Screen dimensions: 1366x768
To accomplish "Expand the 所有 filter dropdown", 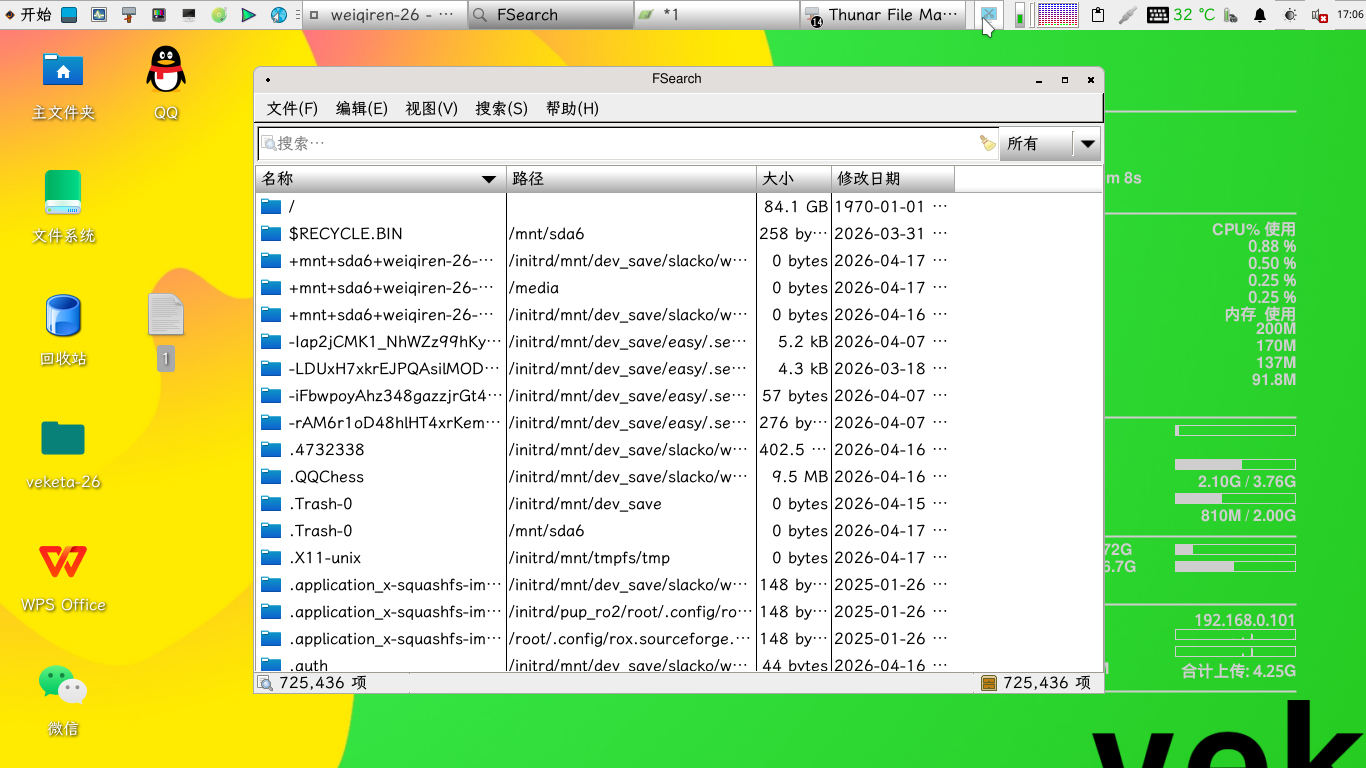I will pyautogui.click(x=1050, y=144).
